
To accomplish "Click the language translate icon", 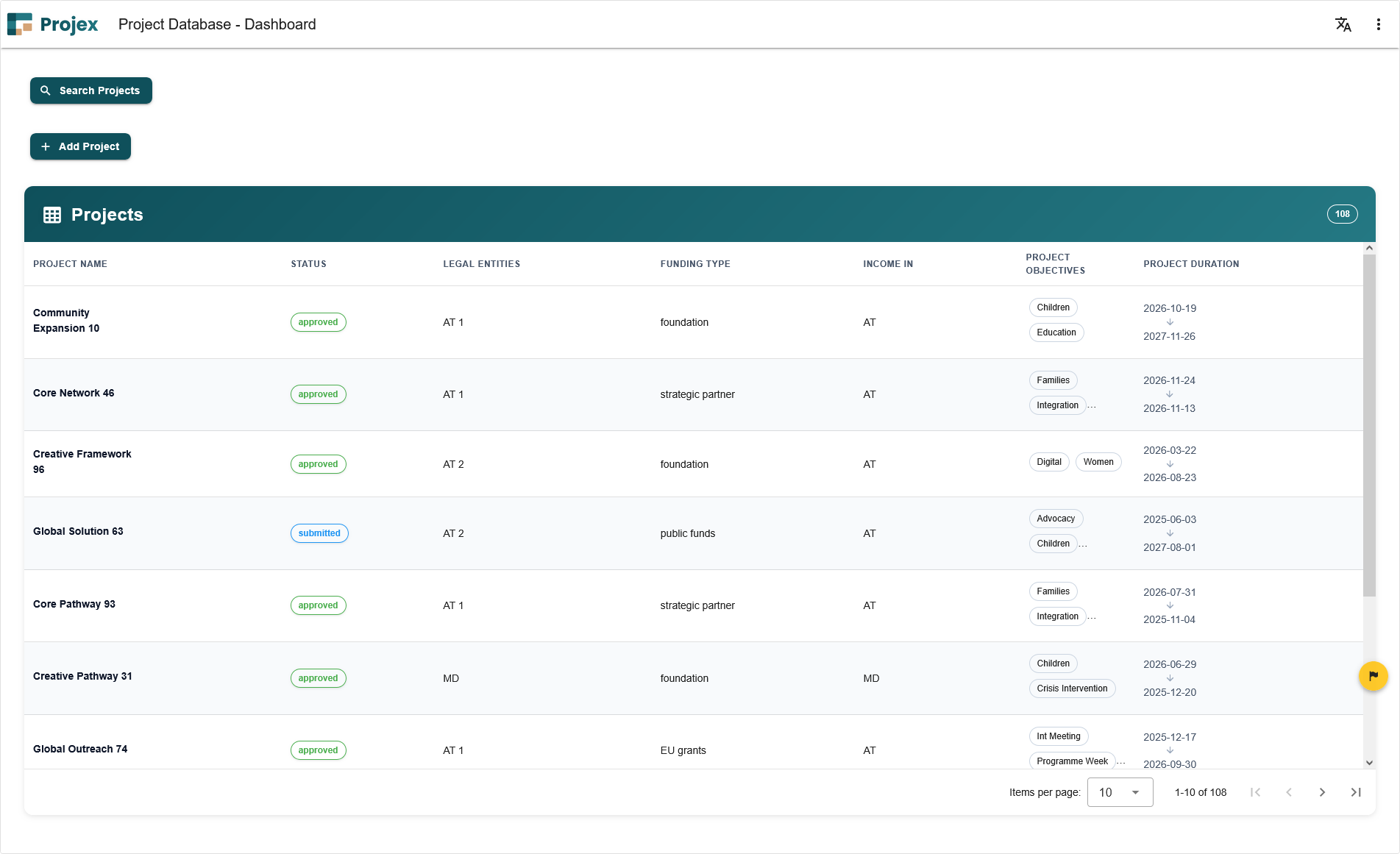I will point(1343,24).
